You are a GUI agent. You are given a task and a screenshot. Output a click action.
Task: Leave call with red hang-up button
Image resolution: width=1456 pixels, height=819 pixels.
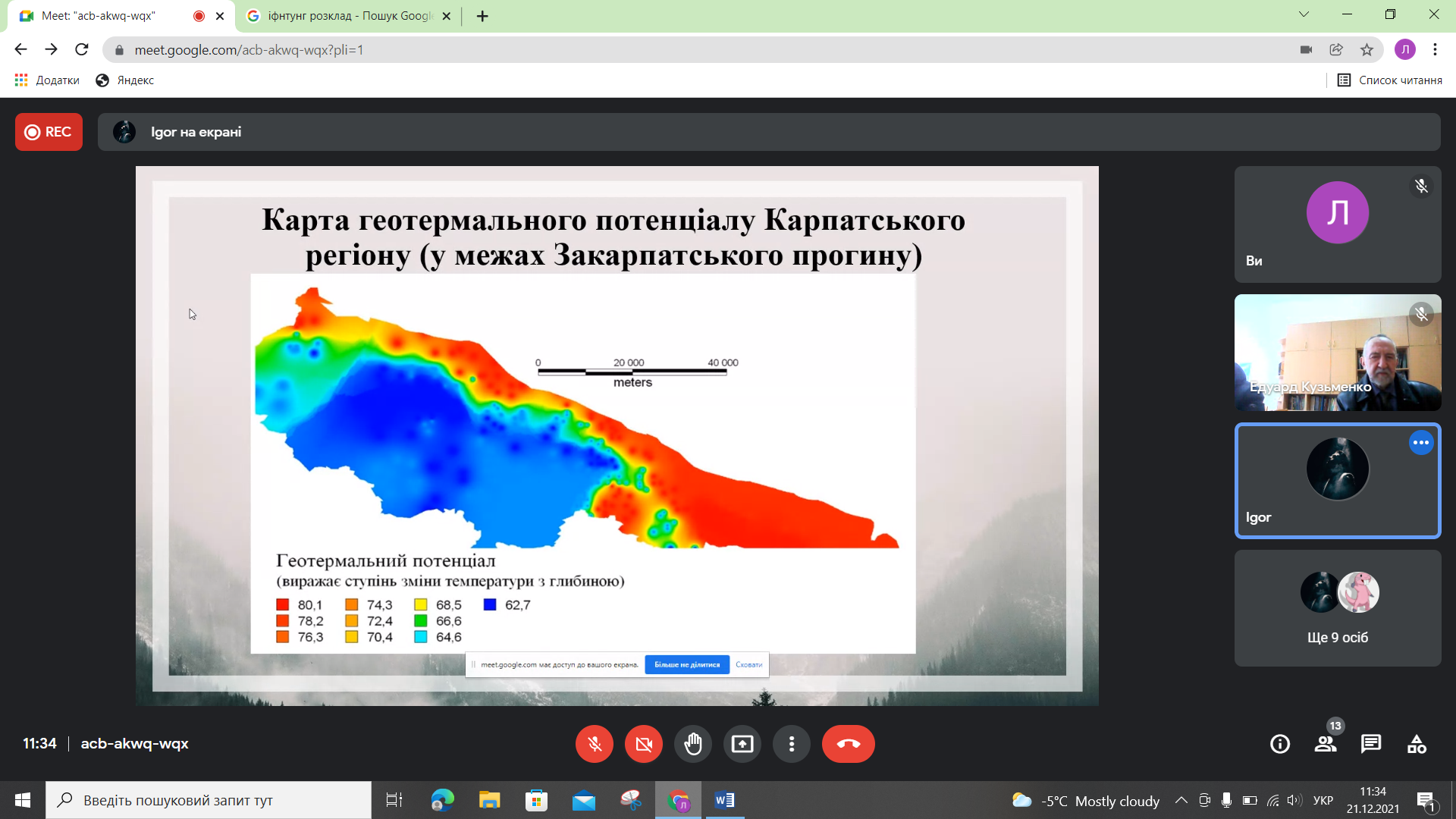848,744
